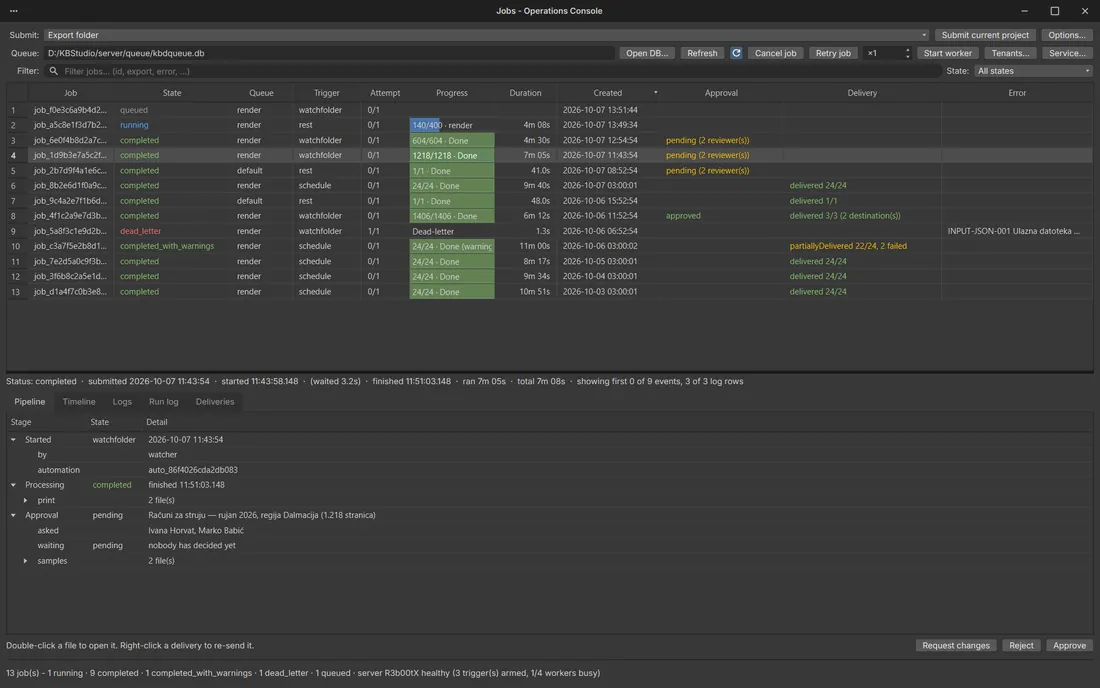Expand the print files node
Image resolution: width=1100 pixels, height=688 pixels.
pyautogui.click(x=26, y=500)
